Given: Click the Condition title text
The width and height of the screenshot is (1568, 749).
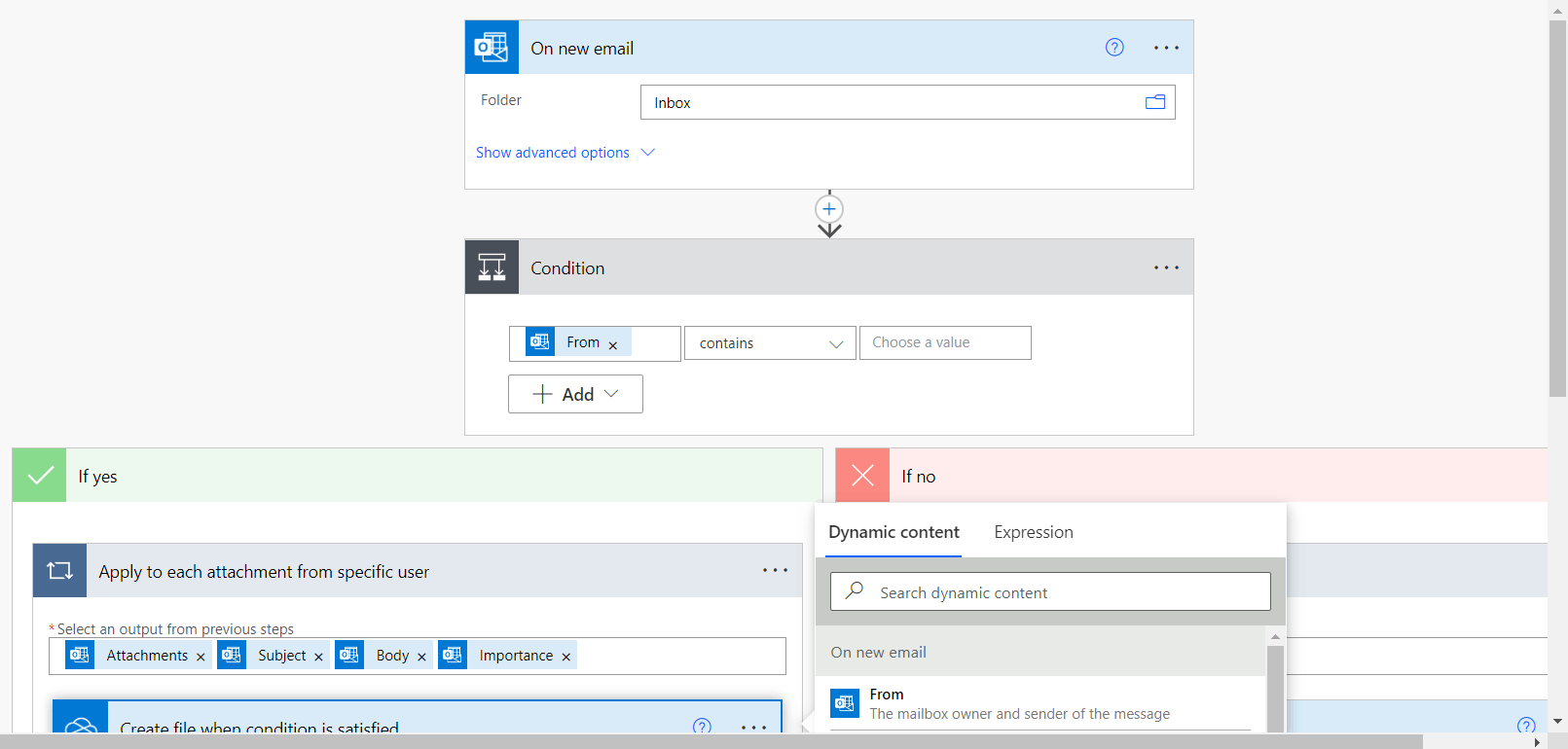Looking at the screenshot, I should coord(567,268).
